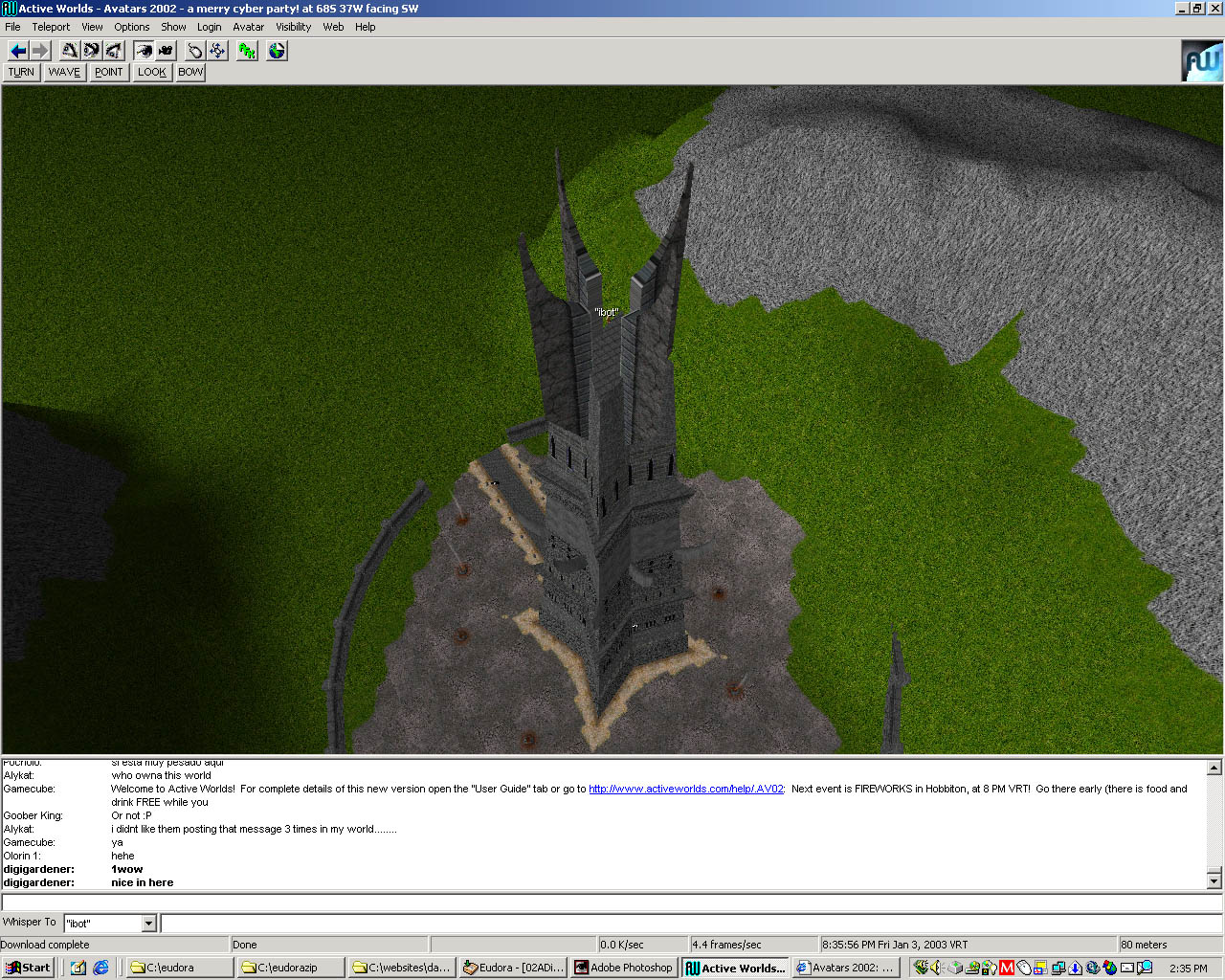1225x980 pixels.
Task: Open the Teleport menu
Action: [x=51, y=27]
